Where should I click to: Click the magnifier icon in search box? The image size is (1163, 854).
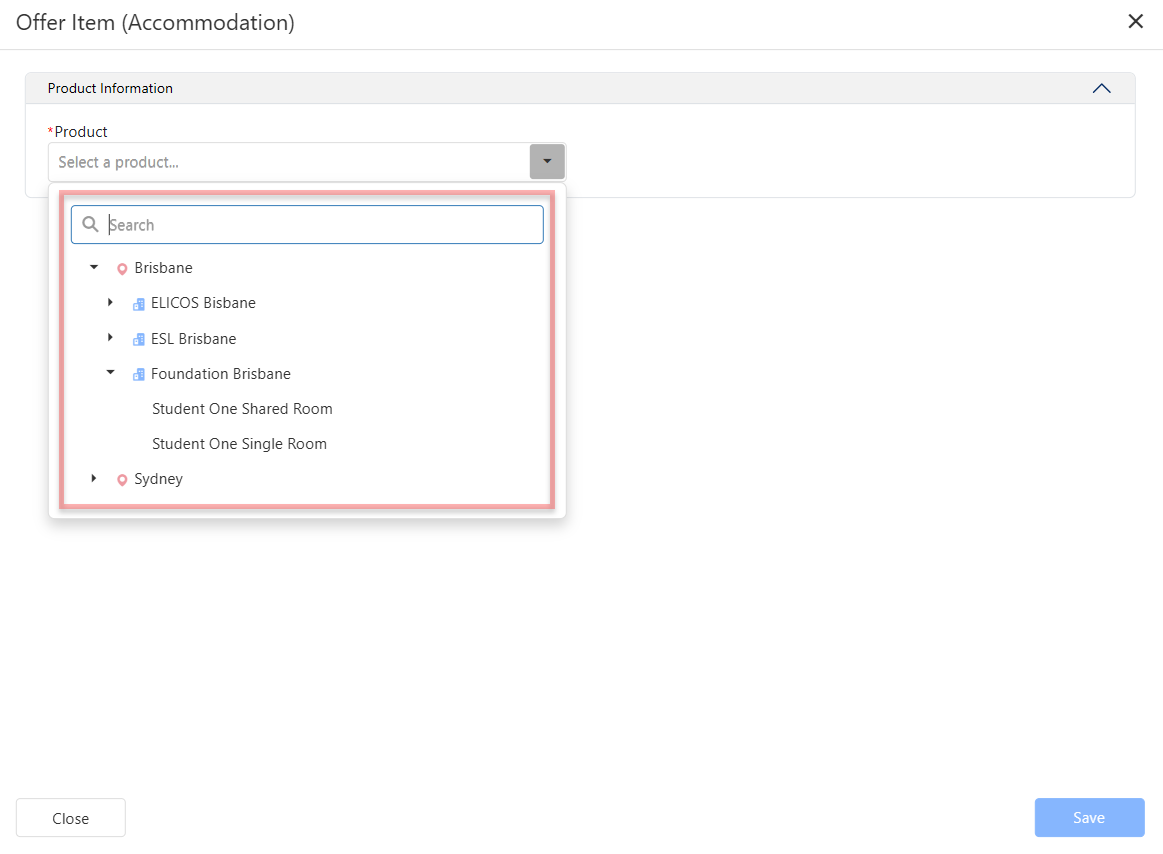point(91,225)
